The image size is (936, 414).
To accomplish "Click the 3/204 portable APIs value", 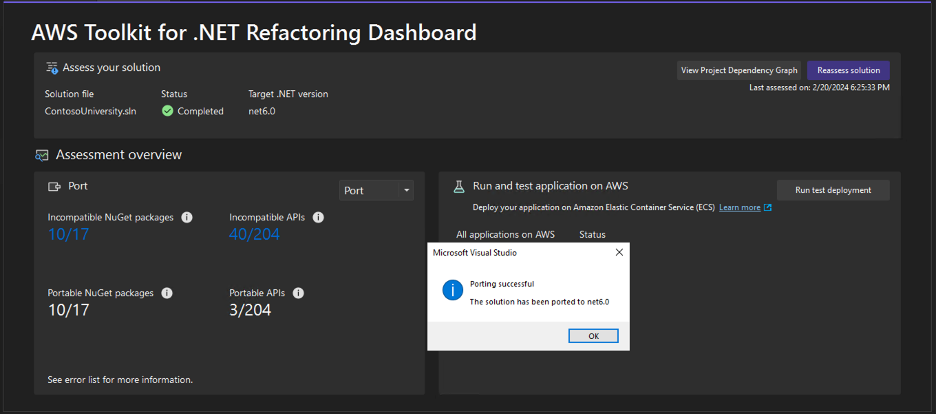I will click(x=250, y=310).
